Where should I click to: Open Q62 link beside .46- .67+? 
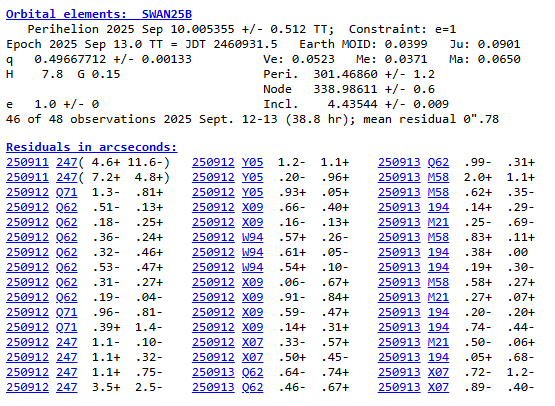(x=252, y=387)
